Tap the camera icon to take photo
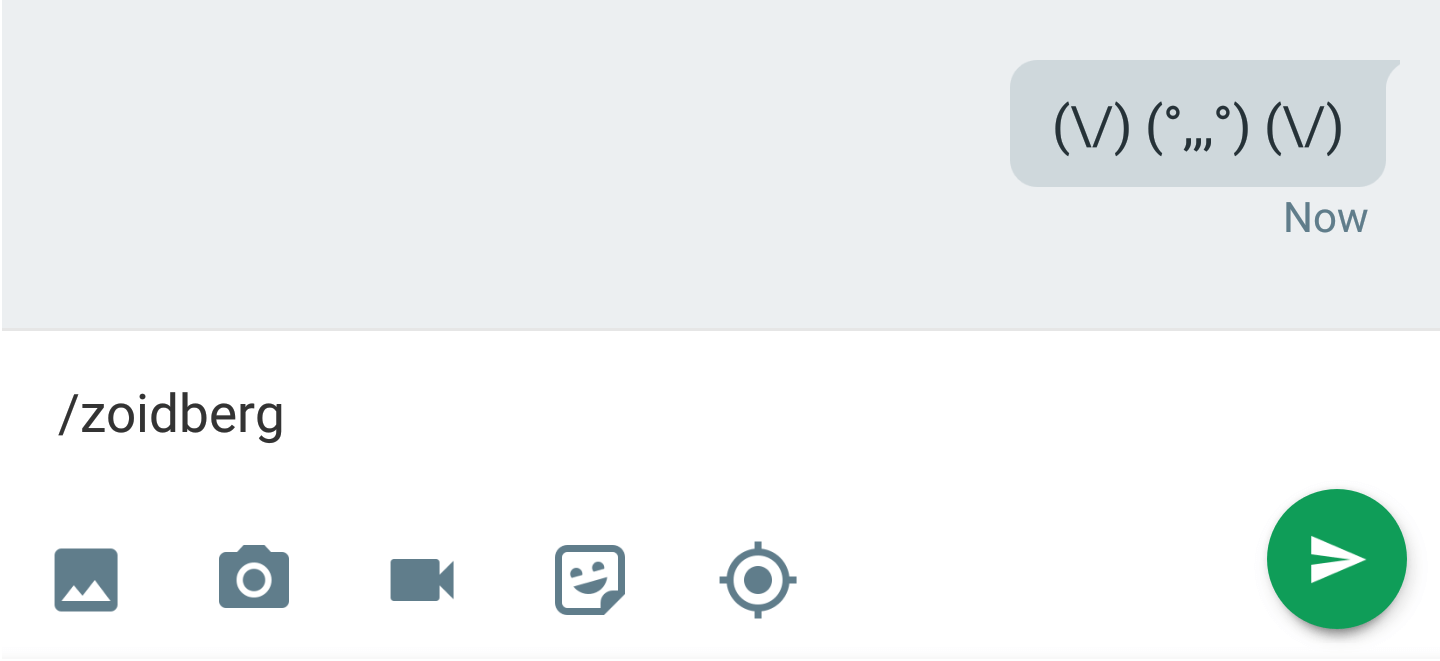Screen dimensions: 1440x661 click(x=254, y=577)
